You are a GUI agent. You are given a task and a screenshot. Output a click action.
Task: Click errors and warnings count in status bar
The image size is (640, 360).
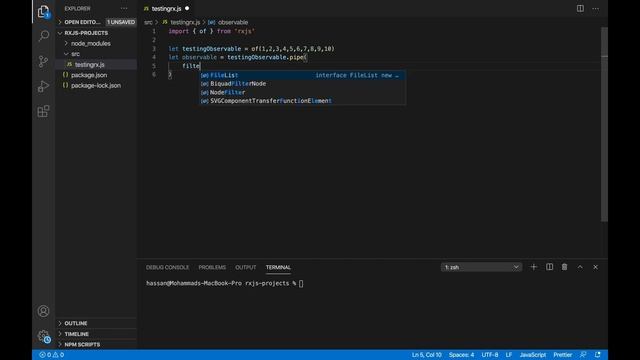[51, 355]
